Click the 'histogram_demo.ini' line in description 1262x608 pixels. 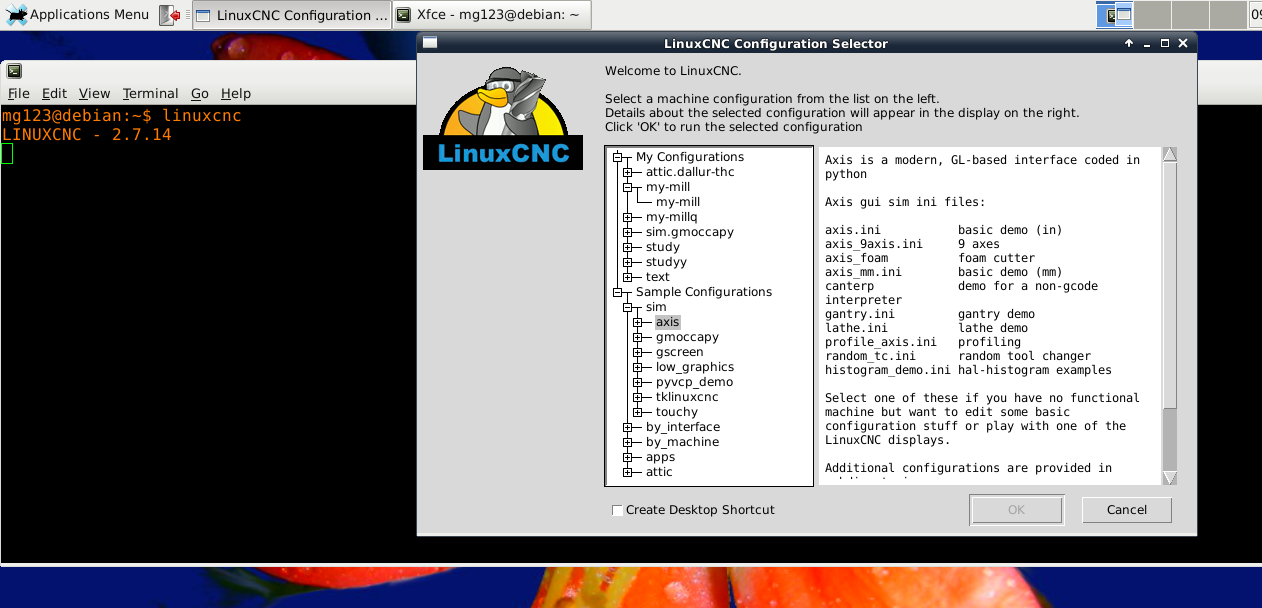coord(968,370)
